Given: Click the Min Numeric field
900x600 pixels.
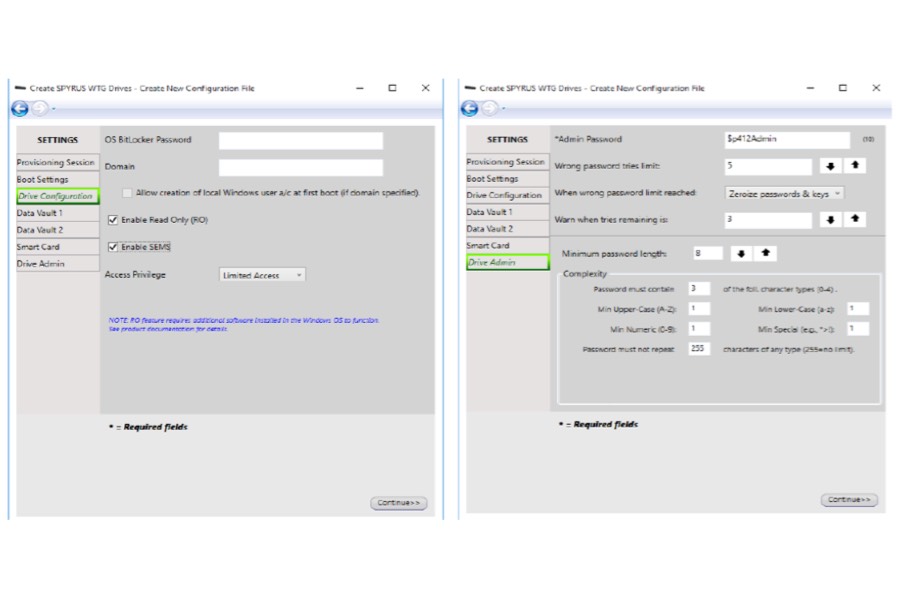Looking at the screenshot, I should (x=699, y=329).
